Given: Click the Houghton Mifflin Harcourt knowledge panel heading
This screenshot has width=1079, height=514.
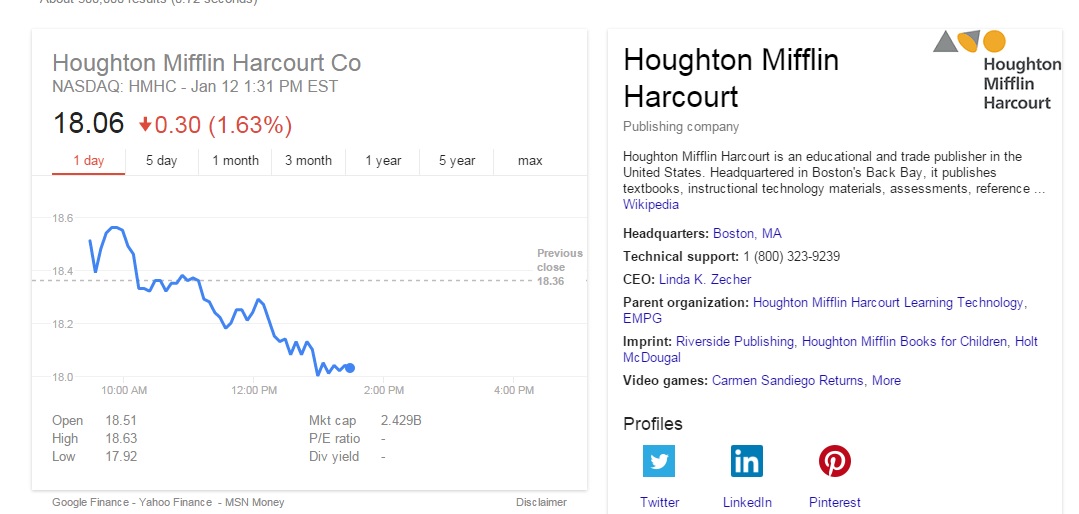Looking at the screenshot, I should pos(731,78).
